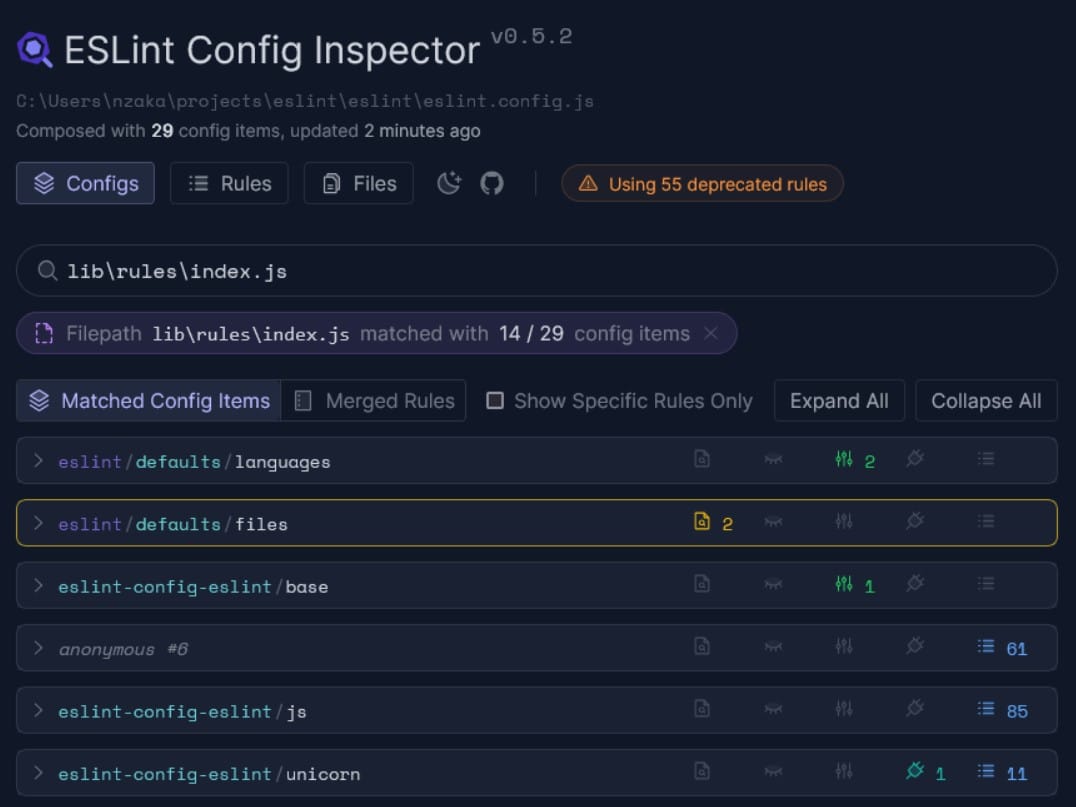Click the rules list icon on anonymous #6 row
This screenshot has width=1076, height=807.
[x=986, y=646]
